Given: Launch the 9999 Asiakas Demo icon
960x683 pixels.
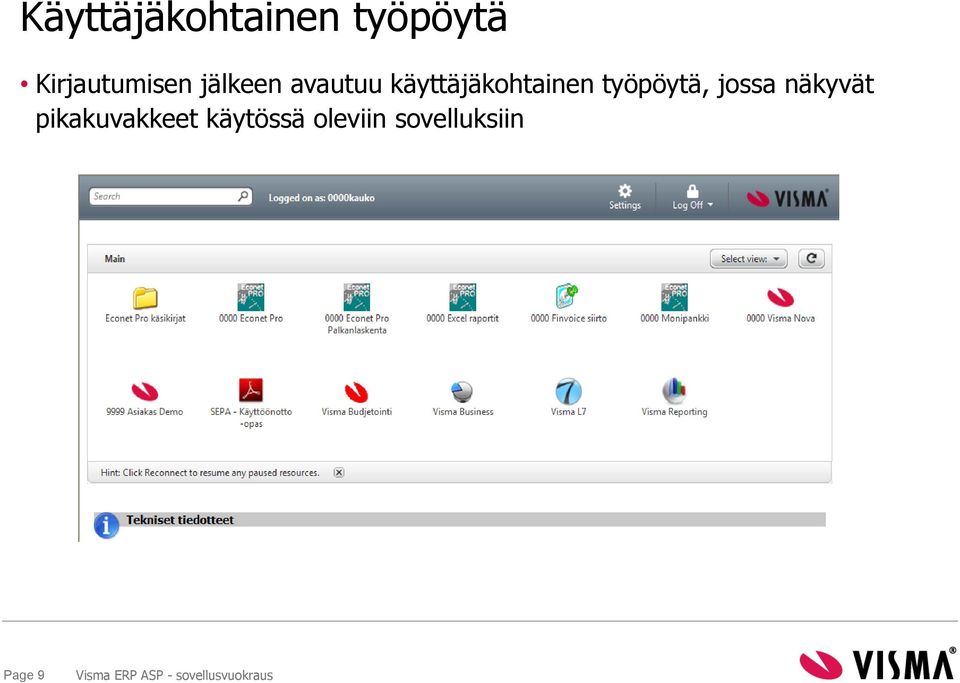Looking at the screenshot, I should [x=145, y=392].
